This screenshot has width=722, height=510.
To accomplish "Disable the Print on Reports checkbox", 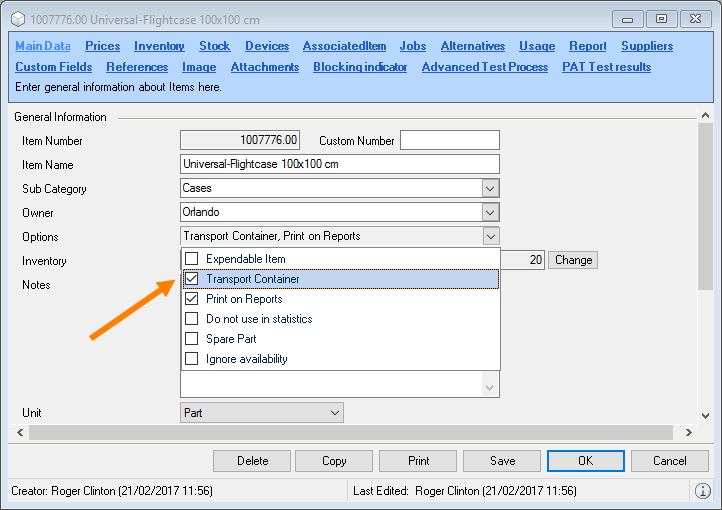I will point(192,299).
